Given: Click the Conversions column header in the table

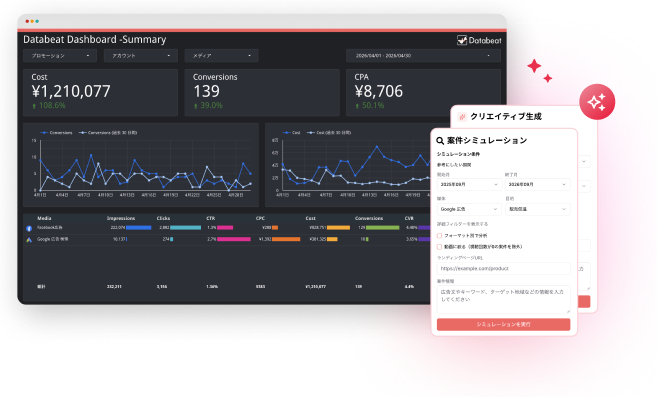Looking at the screenshot, I should (369, 218).
